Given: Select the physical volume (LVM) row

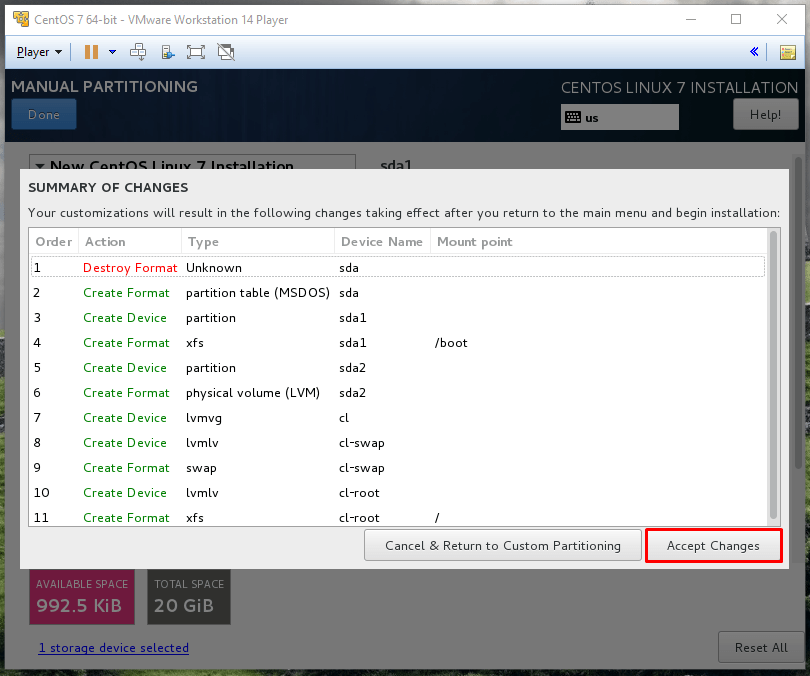Looking at the screenshot, I should click(398, 392).
